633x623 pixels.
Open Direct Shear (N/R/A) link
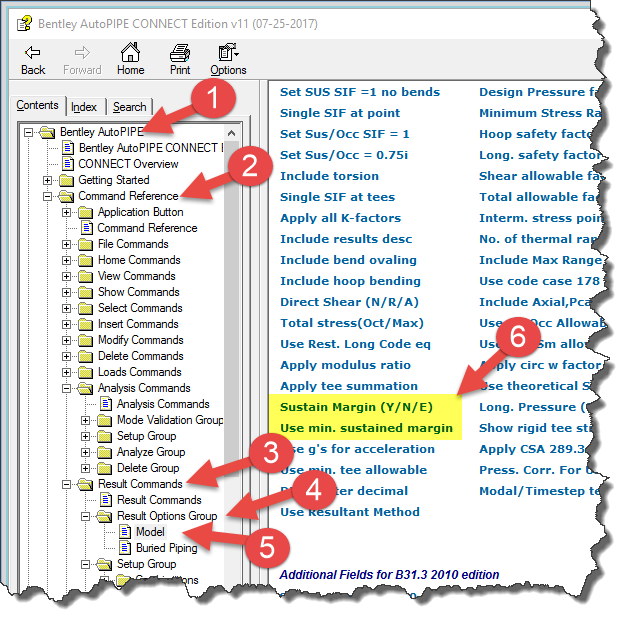point(349,302)
